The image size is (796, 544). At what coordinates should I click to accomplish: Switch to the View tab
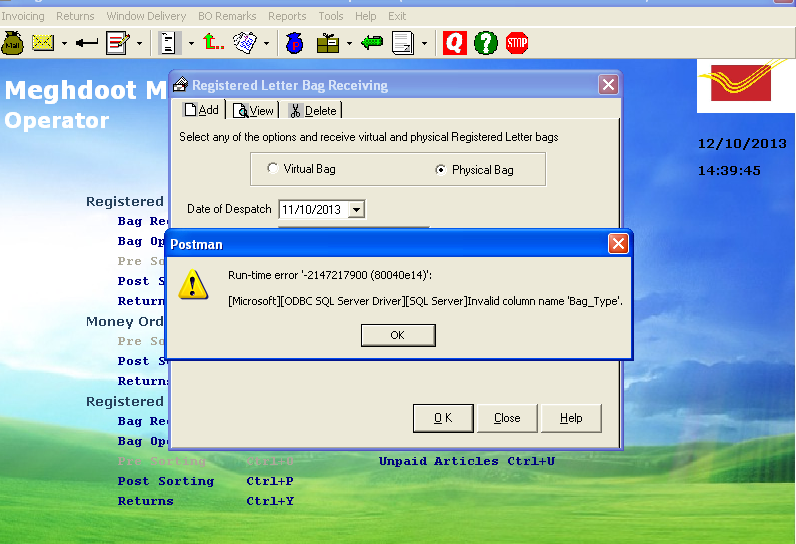tap(254, 111)
